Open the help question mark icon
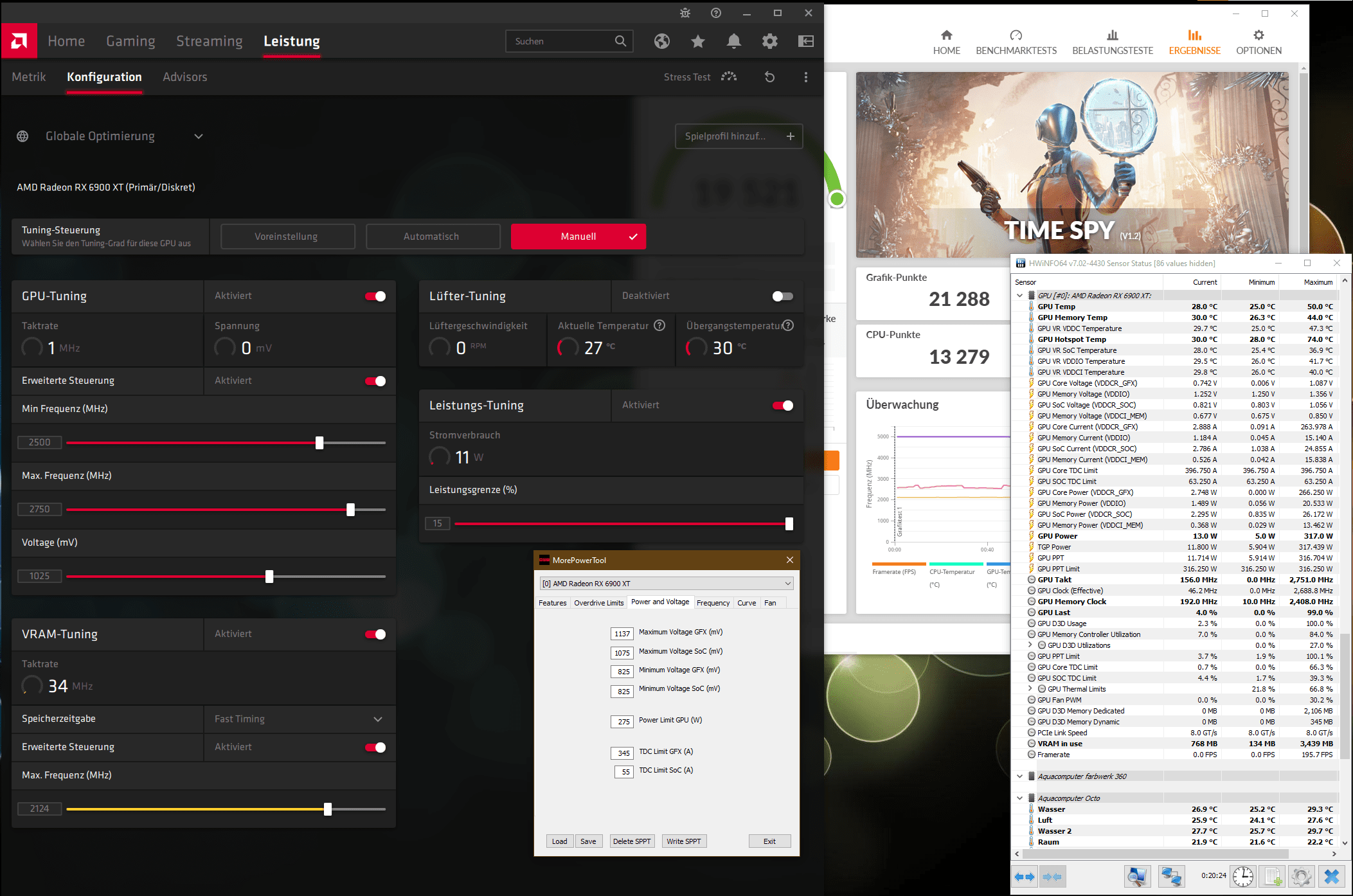1353x896 pixels. (x=716, y=13)
